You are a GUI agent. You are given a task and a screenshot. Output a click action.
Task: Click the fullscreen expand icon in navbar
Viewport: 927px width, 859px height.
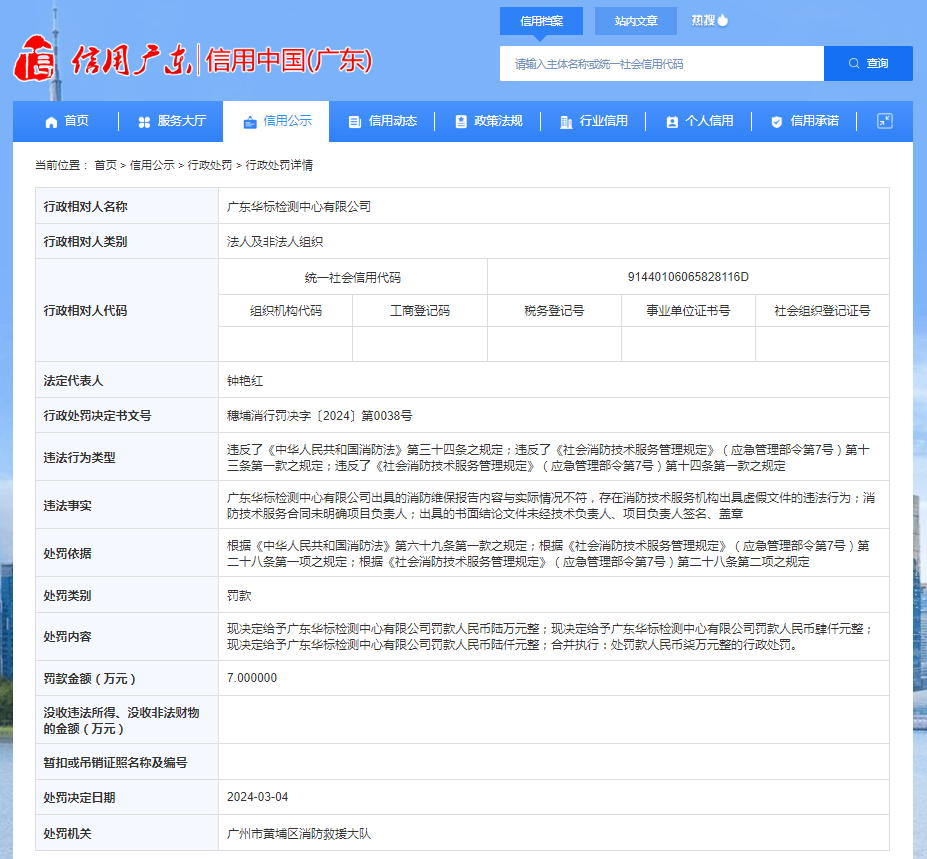884,121
